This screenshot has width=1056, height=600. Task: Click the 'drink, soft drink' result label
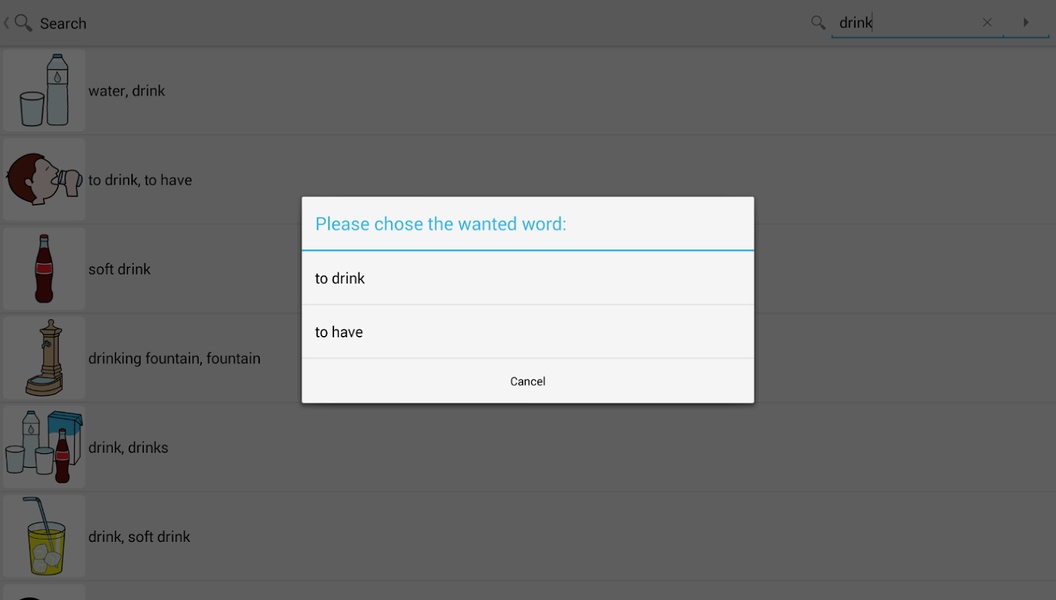[139, 537]
